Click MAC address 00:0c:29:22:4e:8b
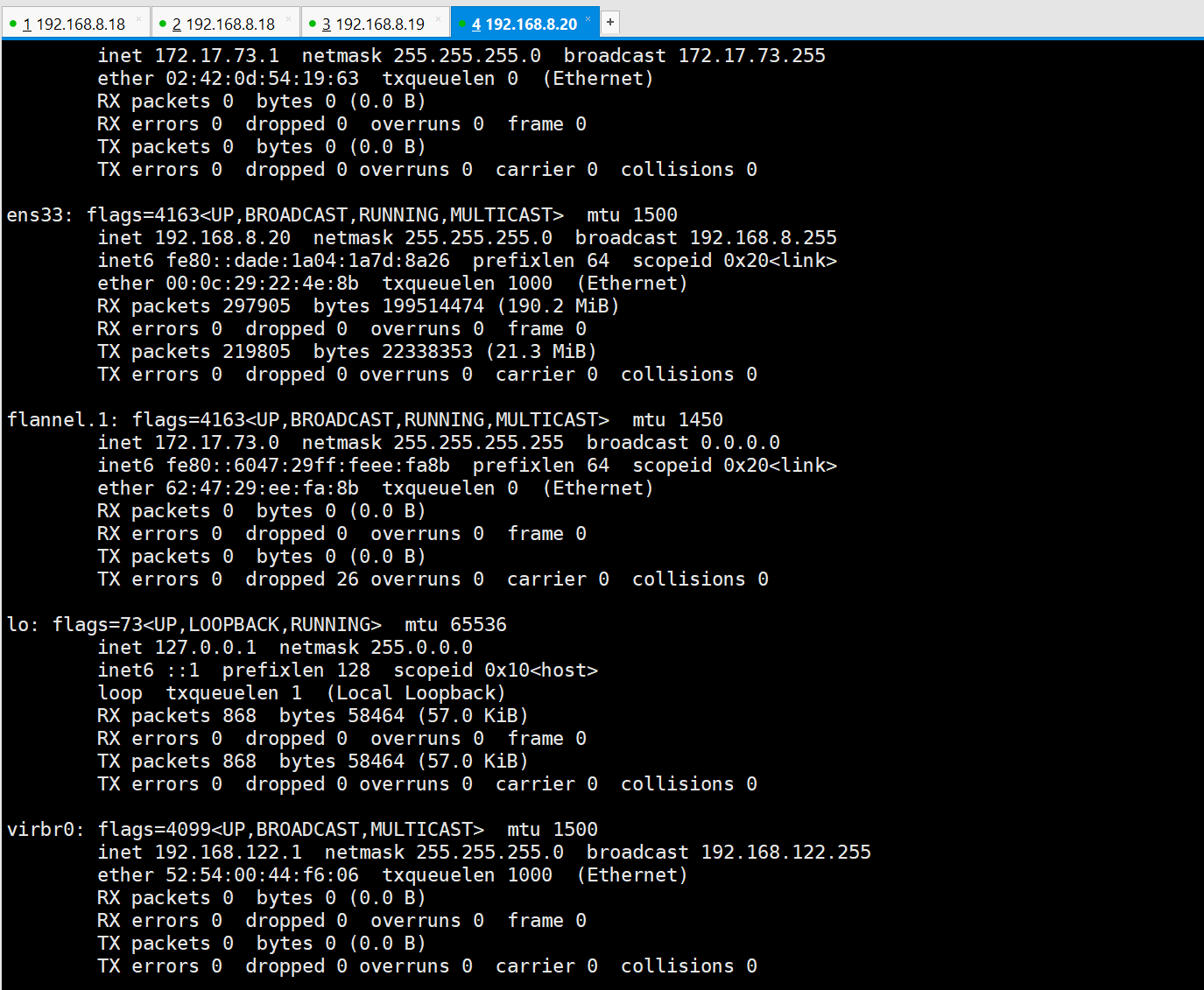 263,284
